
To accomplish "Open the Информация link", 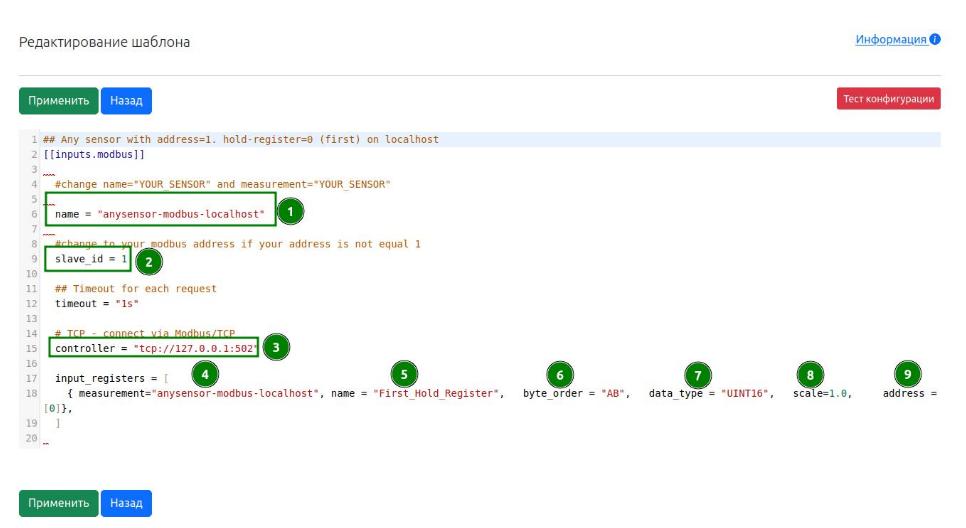I will [890, 40].
